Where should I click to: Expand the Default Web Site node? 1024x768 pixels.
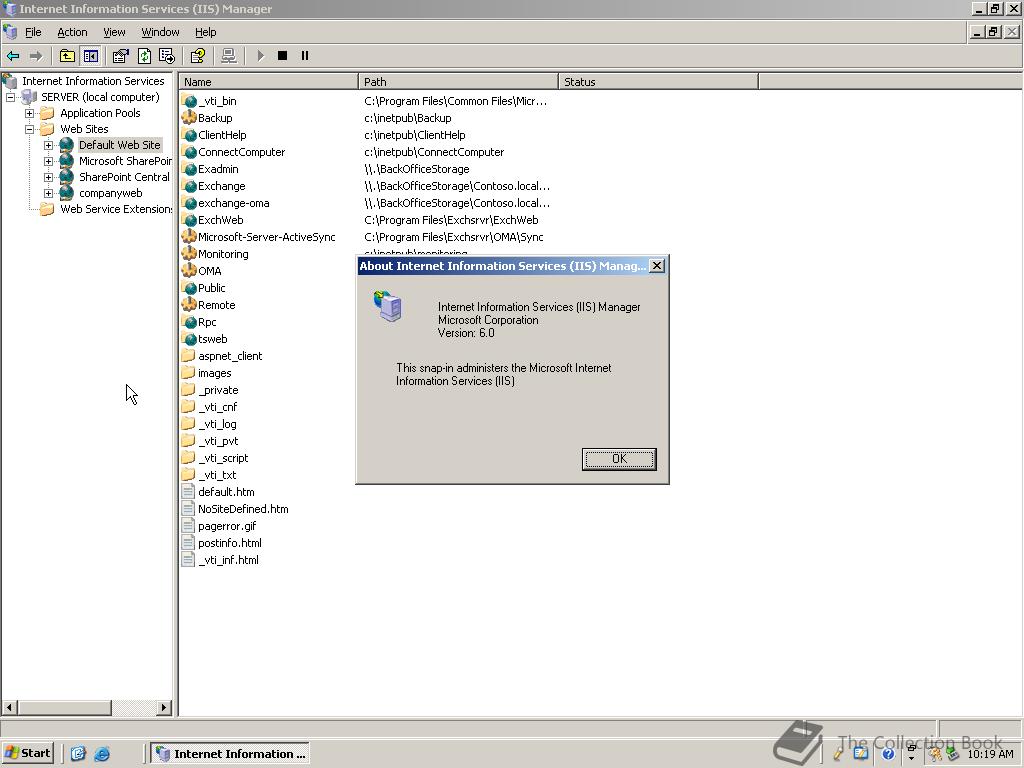click(x=48, y=145)
